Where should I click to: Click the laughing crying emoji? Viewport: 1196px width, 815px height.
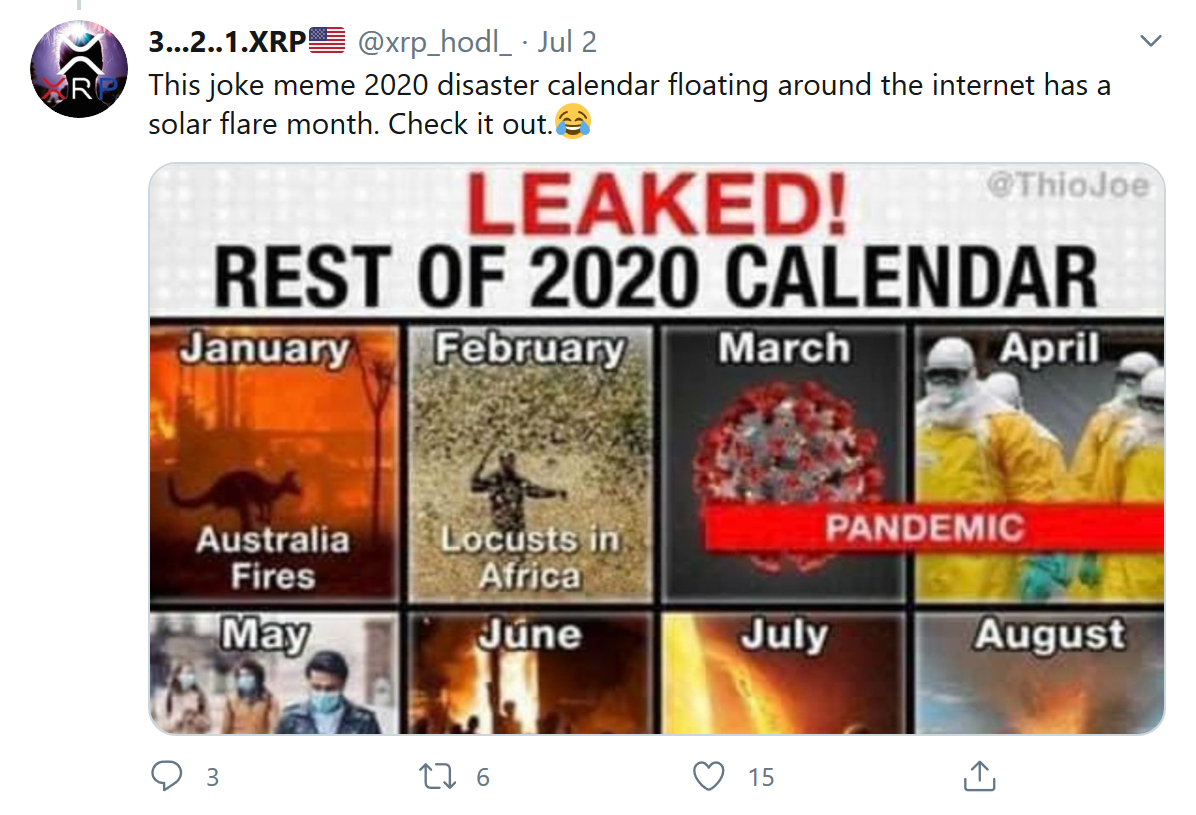pyautogui.click(x=573, y=121)
